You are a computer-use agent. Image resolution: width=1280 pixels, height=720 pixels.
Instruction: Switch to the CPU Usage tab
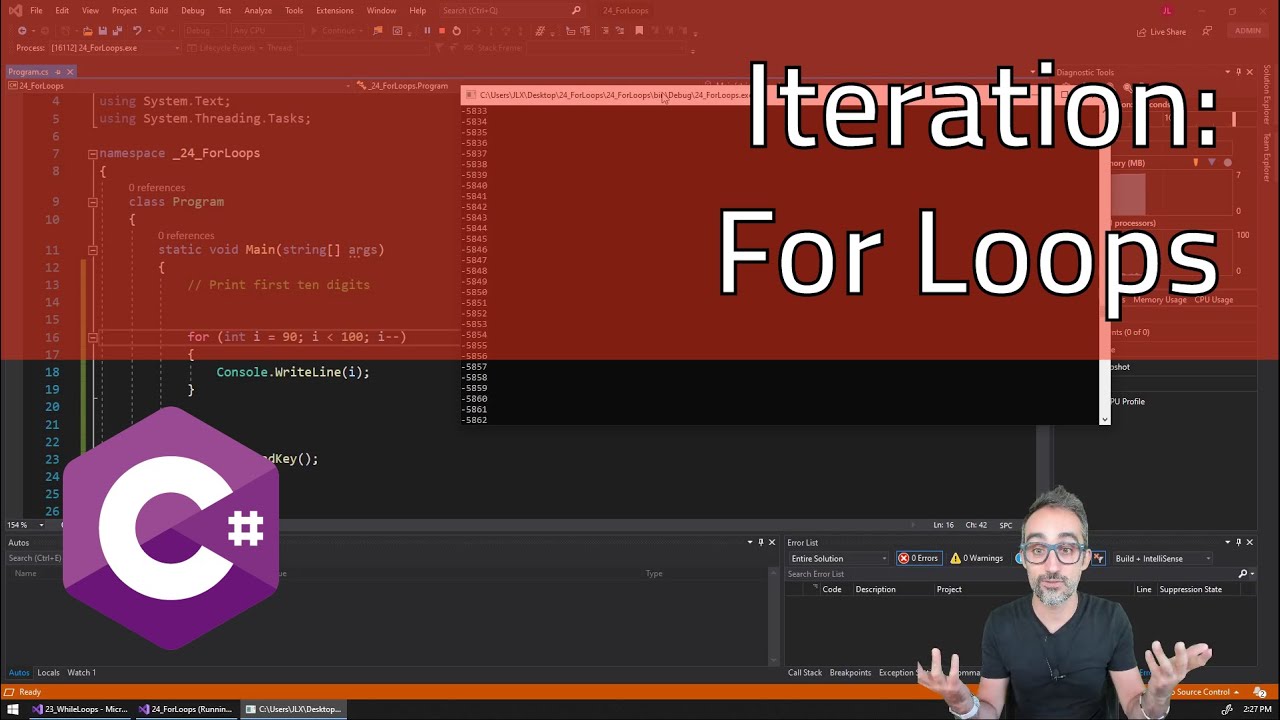click(x=1213, y=300)
